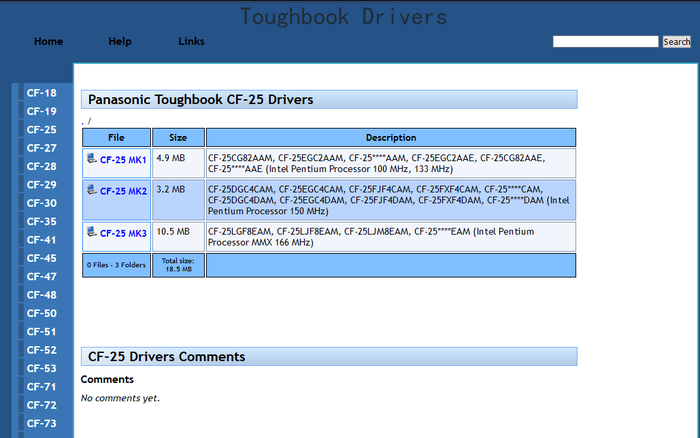The image size is (700, 438).
Task: Open the CF-41 sidebar entry
Action: click(x=42, y=240)
